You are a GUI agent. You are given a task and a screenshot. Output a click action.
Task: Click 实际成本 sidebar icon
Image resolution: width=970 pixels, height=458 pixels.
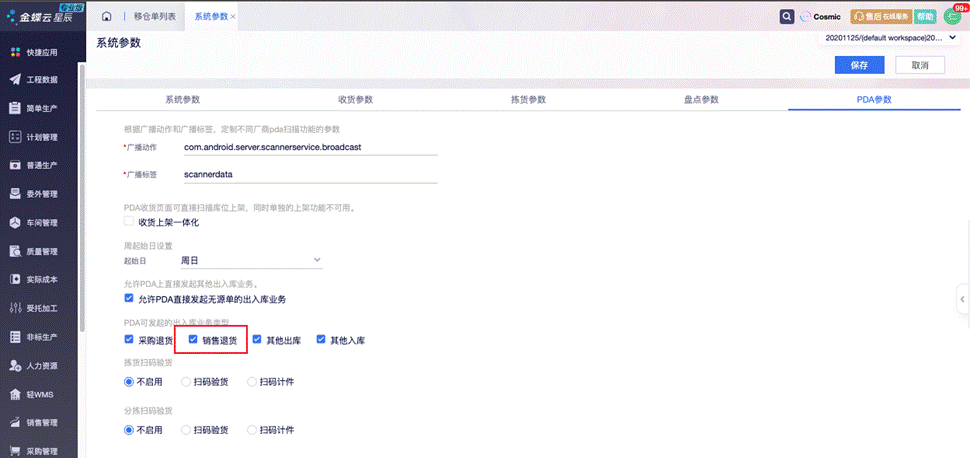15,280
